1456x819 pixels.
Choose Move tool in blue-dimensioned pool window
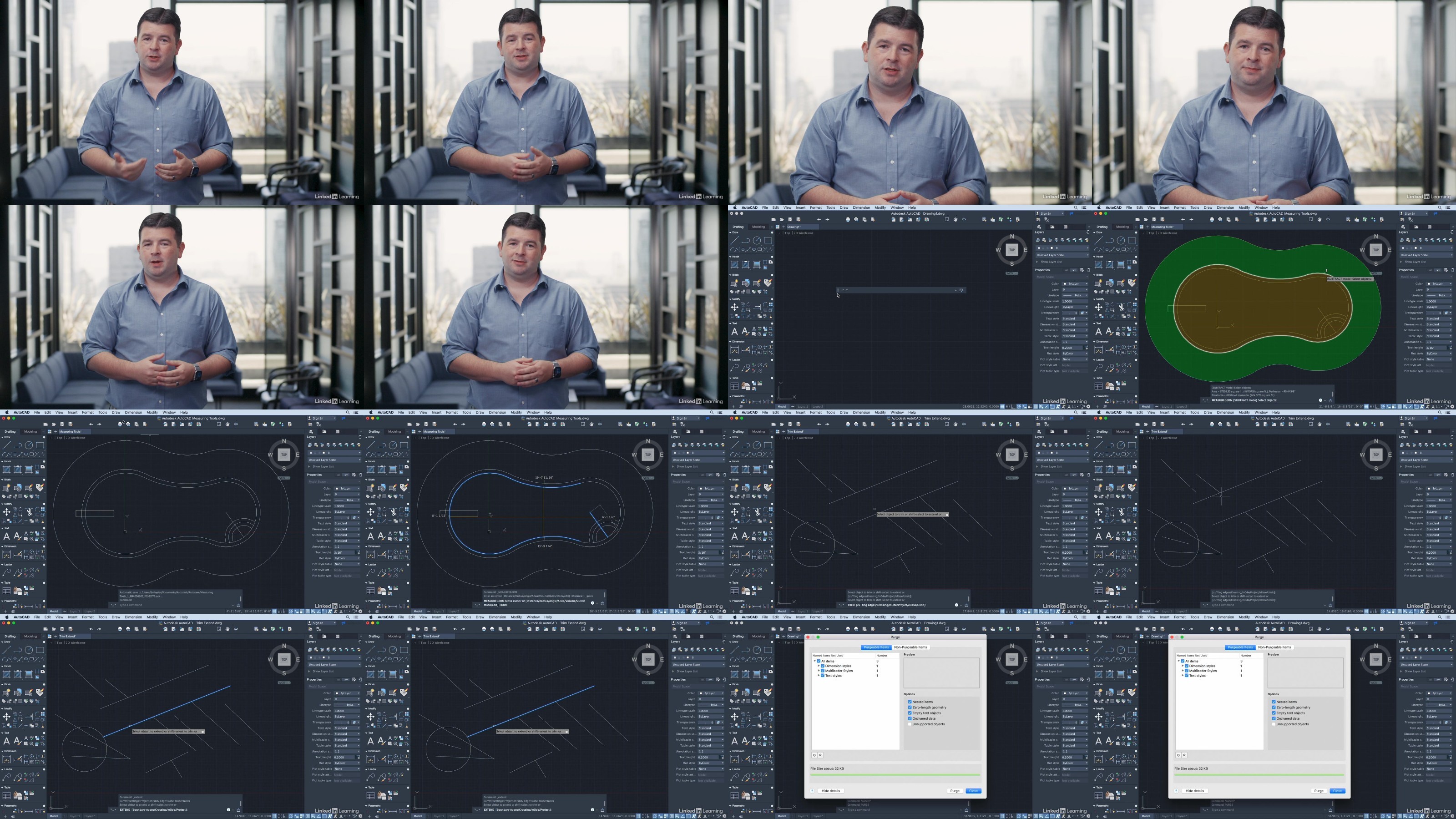click(371, 512)
